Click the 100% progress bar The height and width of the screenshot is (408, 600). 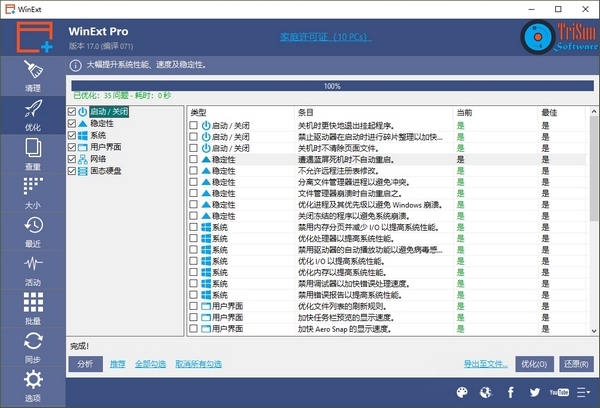[x=332, y=86]
